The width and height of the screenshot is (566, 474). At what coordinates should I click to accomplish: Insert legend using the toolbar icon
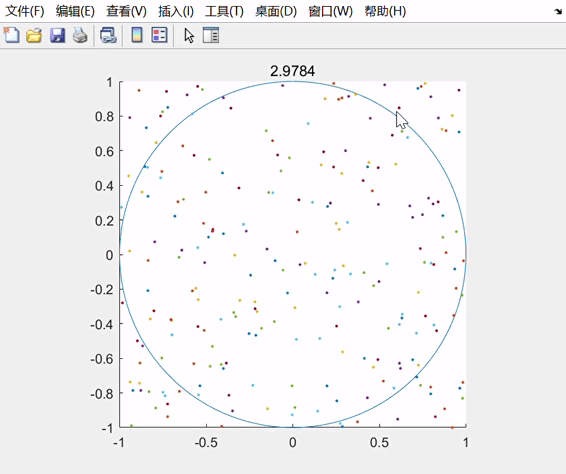point(159,35)
